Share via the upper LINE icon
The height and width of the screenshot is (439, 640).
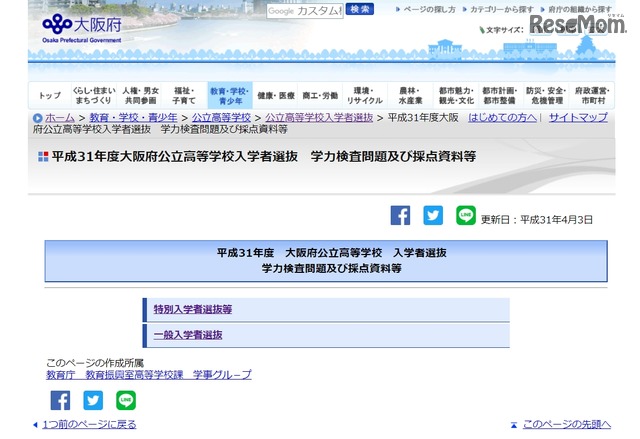point(466,215)
